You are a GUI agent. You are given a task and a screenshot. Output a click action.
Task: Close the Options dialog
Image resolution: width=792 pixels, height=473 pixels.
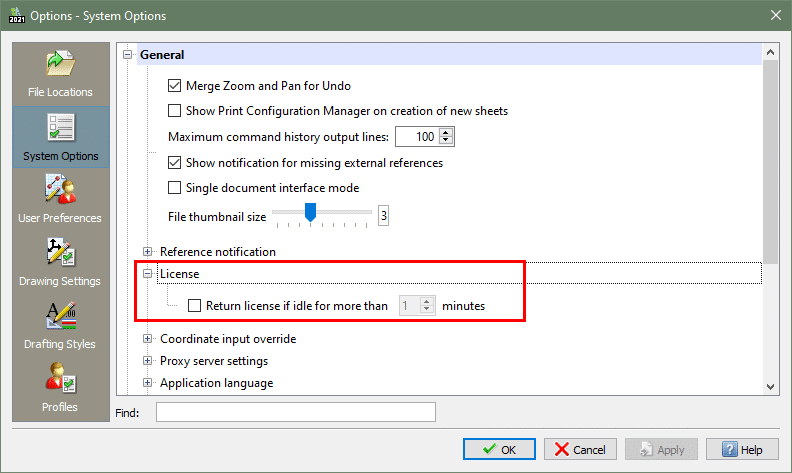[776, 15]
